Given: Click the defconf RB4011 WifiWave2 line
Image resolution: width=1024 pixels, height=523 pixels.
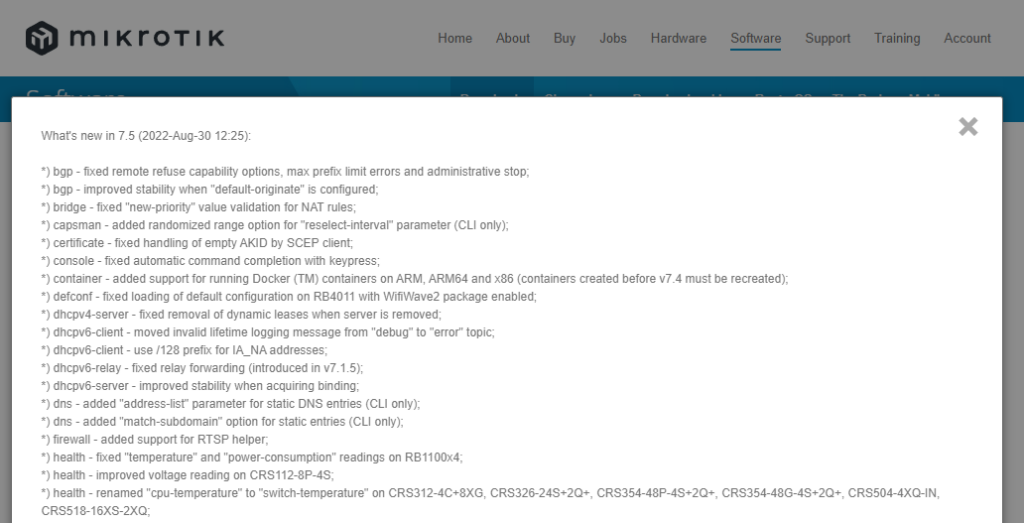Looking at the screenshot, I should click(x=289, y=296).
